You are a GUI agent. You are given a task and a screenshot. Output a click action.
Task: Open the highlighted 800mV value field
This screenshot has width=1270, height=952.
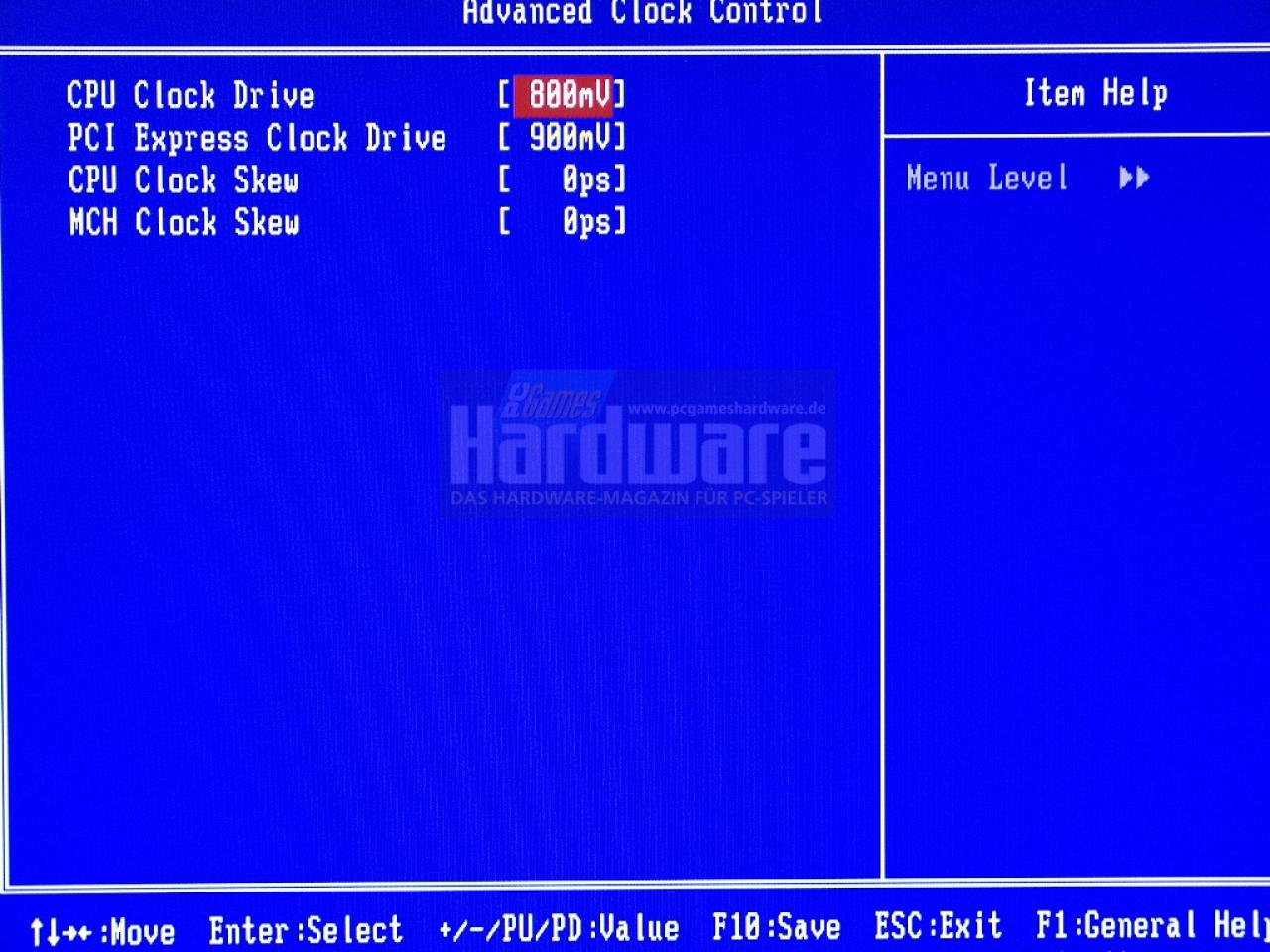coord(564,95)
